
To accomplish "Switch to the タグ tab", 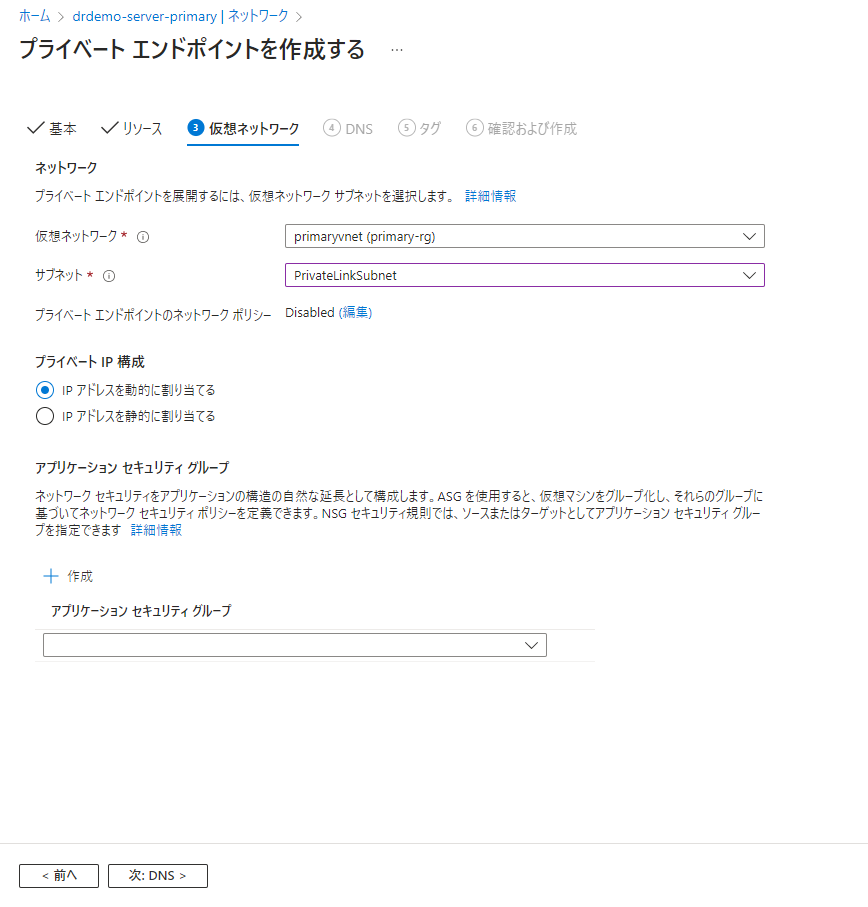I will click(x=419, y=128).
